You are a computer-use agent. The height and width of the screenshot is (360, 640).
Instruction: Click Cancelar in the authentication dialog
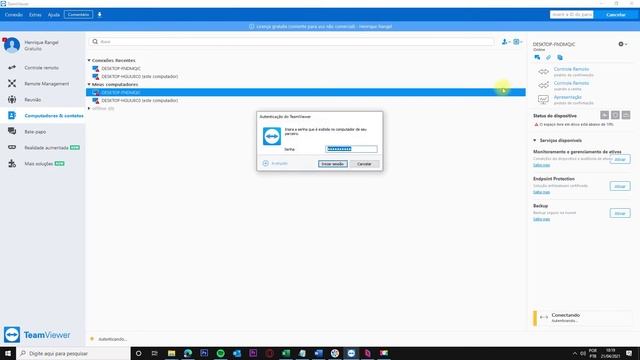(364, 164)
